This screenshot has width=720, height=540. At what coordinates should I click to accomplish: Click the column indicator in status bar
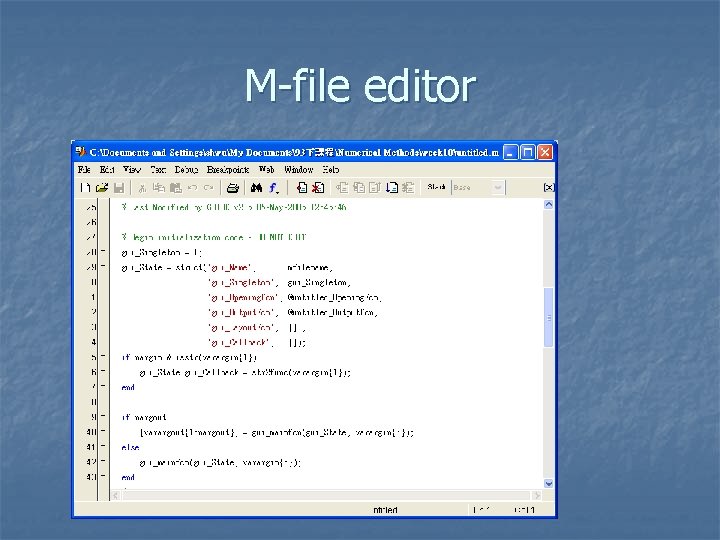pos(523,510)
